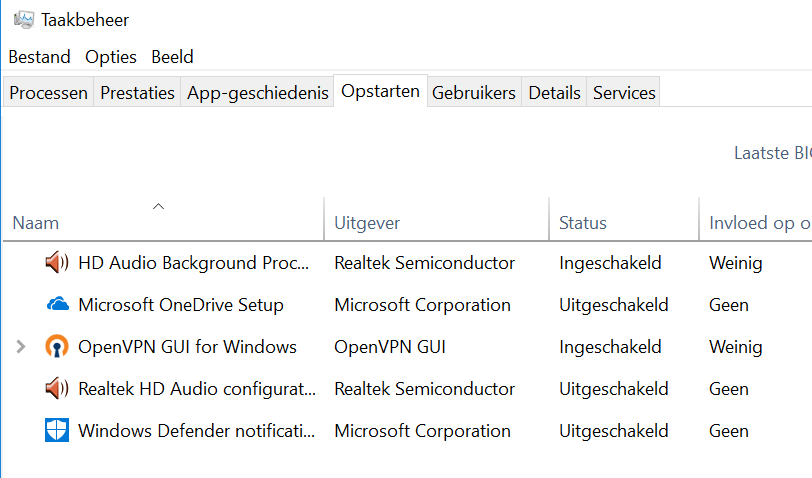
Task: Click the Realtek HD Audio configuration speaker icon
Action: click(57, 389)
